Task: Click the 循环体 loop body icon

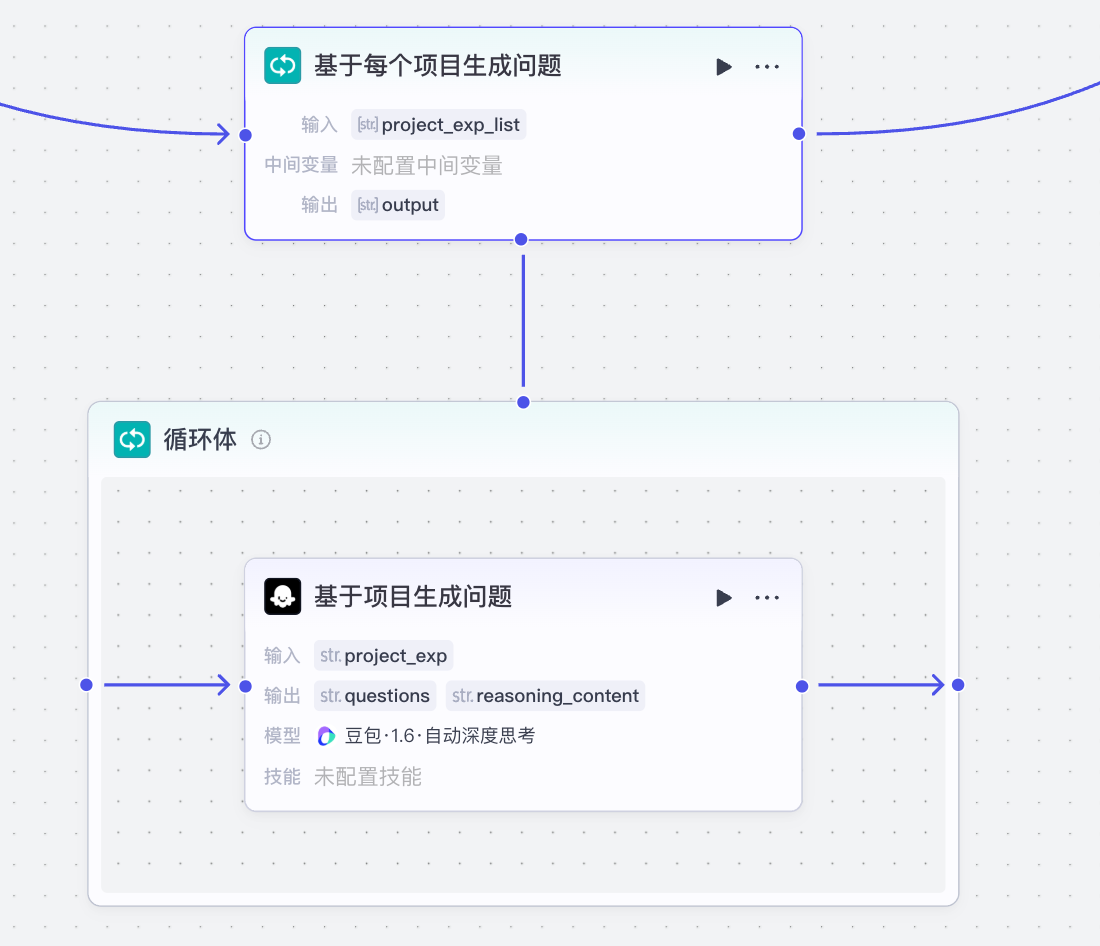Action: 132,440
